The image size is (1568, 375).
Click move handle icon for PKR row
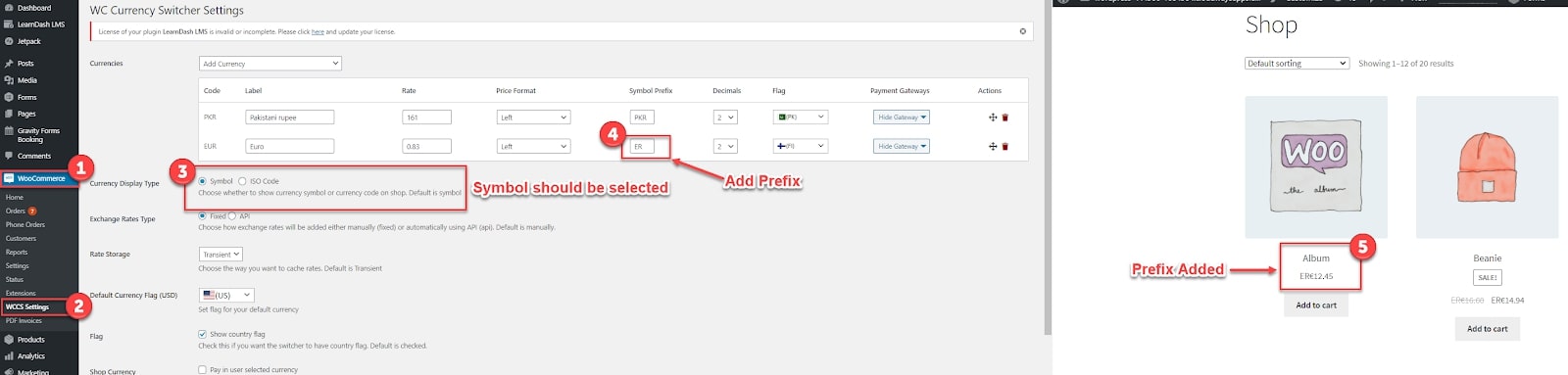coord(993,117)
